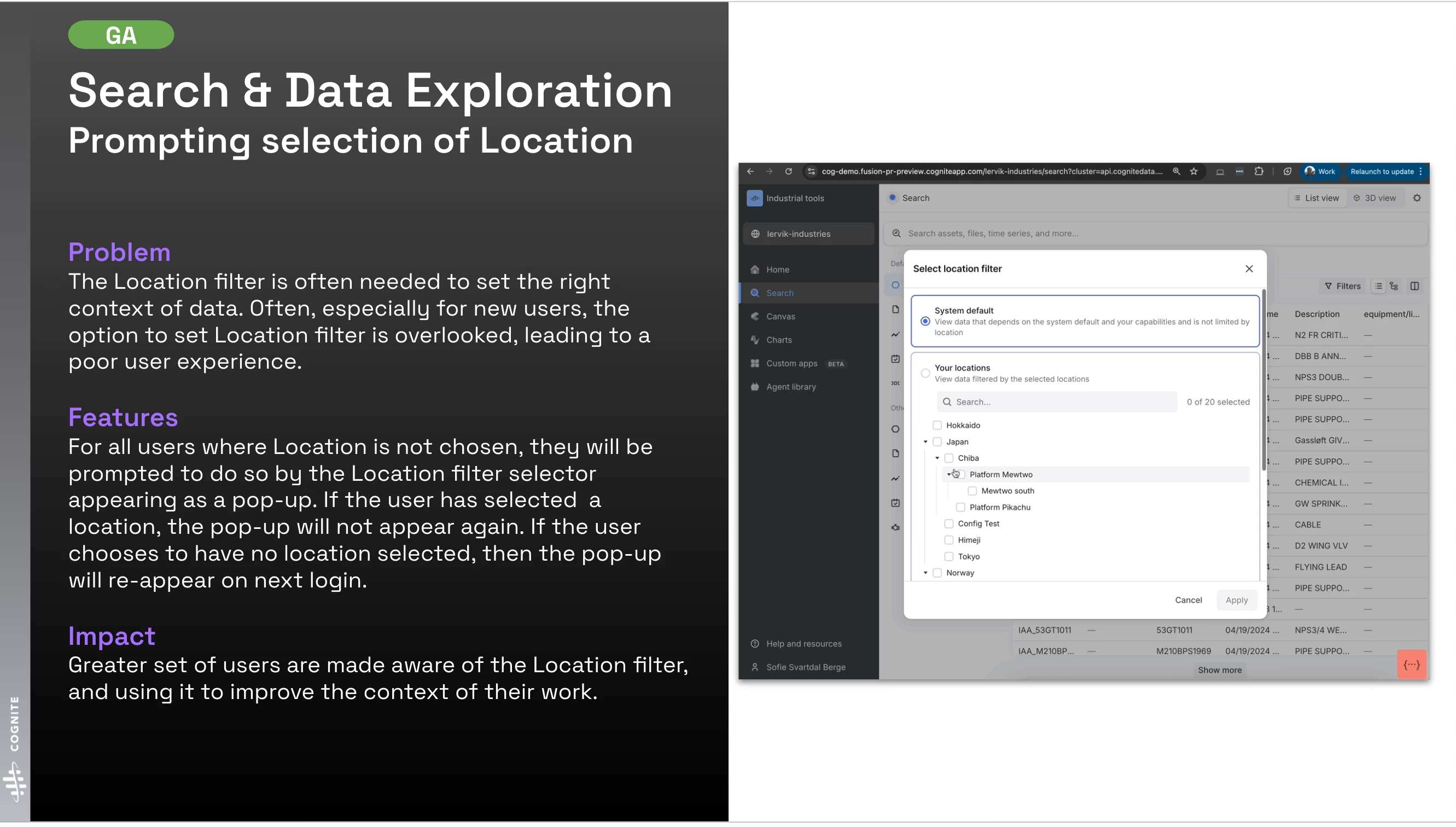Close the Select location filter dialog
The width and height of the screenshot is (1456, 827).
click(x=1249, y=269)
